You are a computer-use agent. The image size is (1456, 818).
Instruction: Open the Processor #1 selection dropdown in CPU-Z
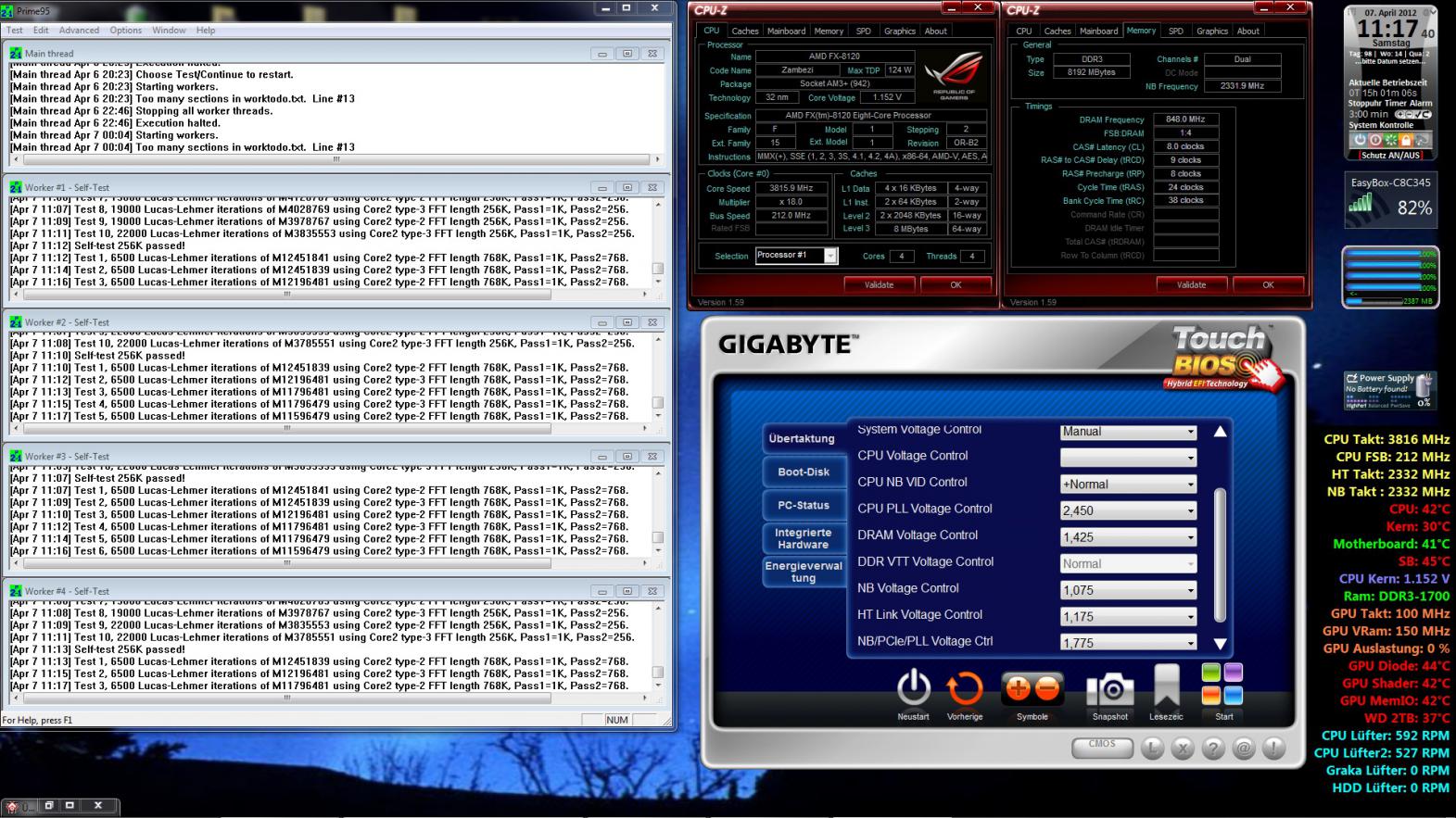tap(796, 256)
